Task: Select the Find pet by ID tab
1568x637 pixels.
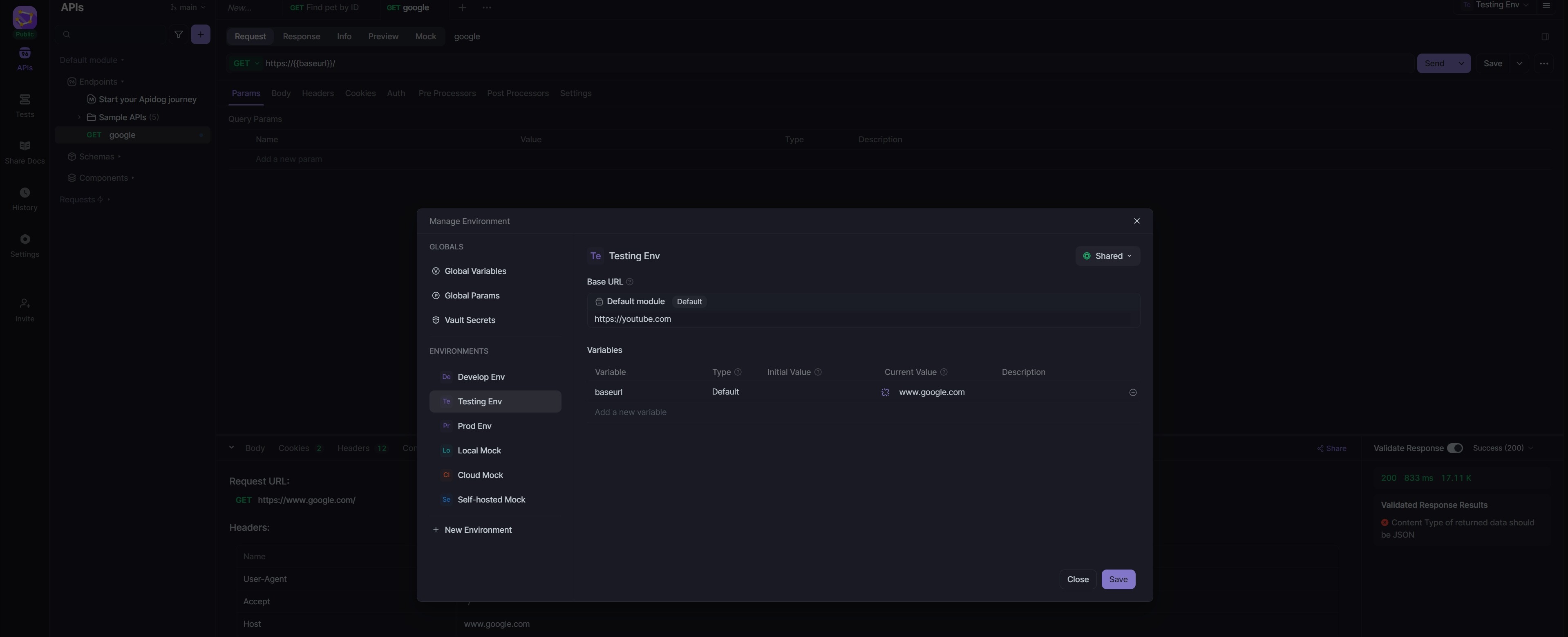Action: pyautogui.click(x=324, y=8)
